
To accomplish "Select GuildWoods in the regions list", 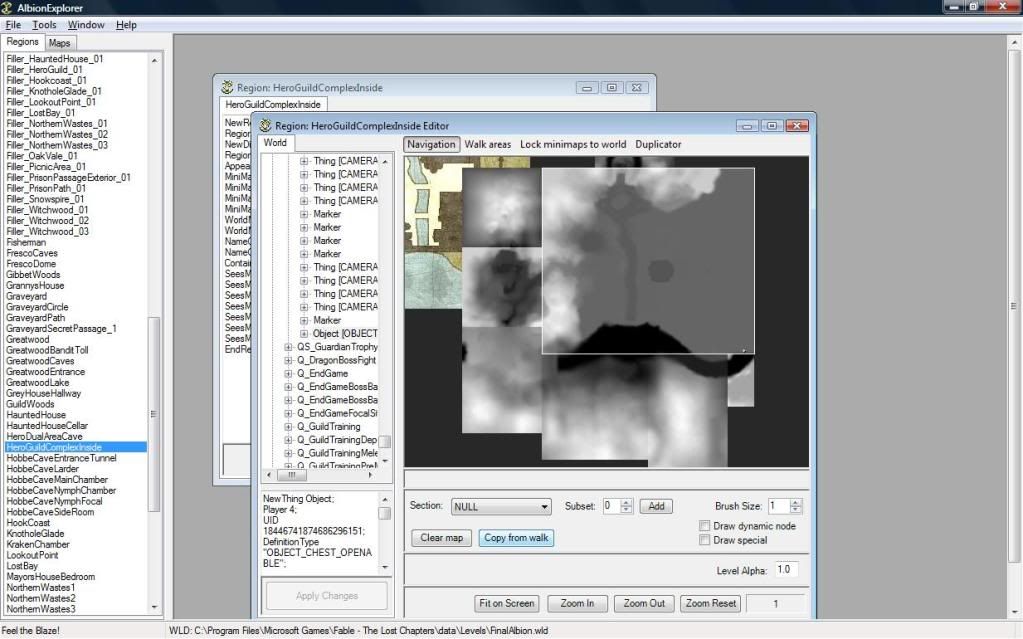I will click(x=30, y=404).
